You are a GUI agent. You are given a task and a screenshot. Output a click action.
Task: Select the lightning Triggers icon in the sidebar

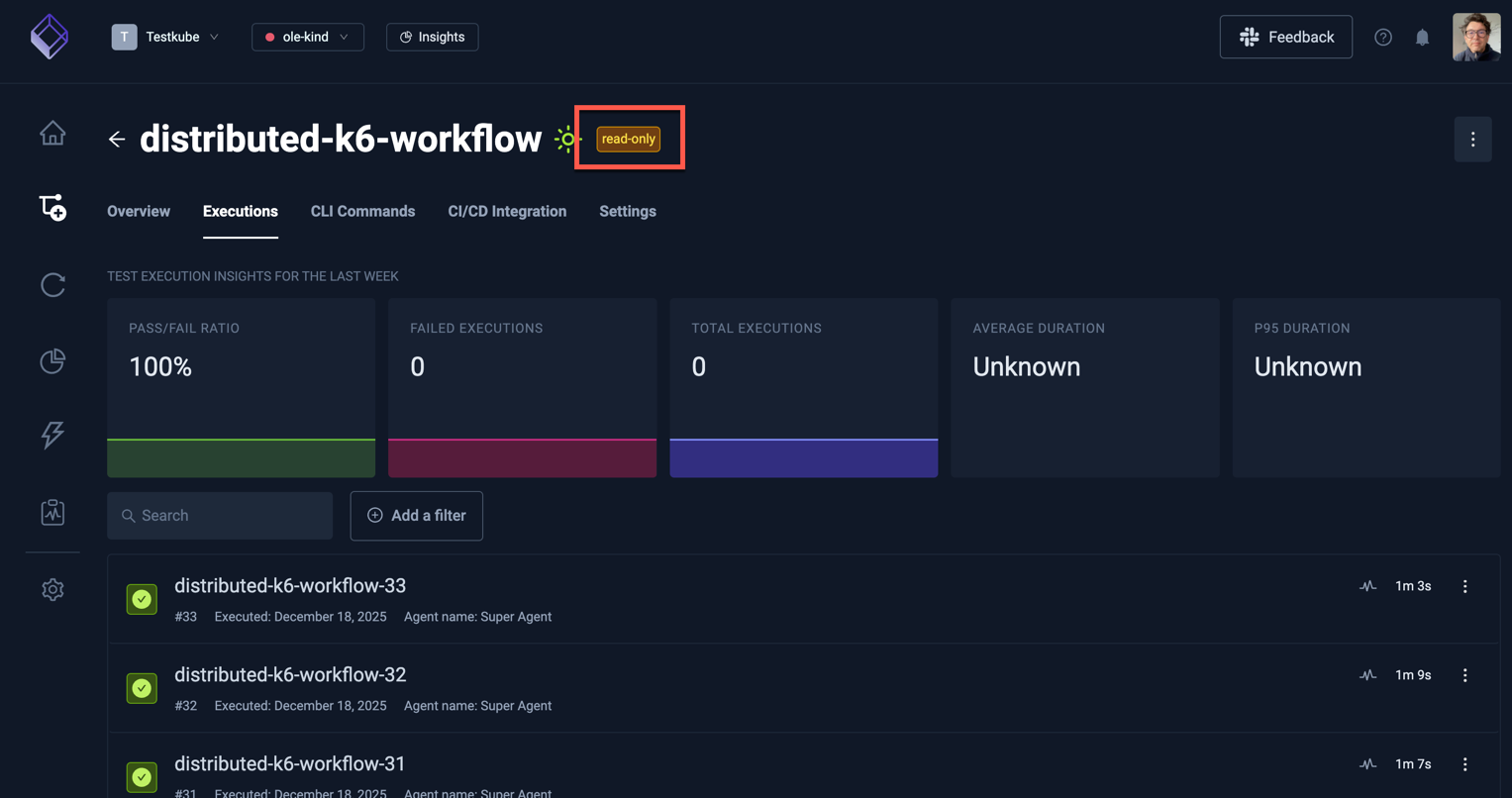click(x=51, y=435)
